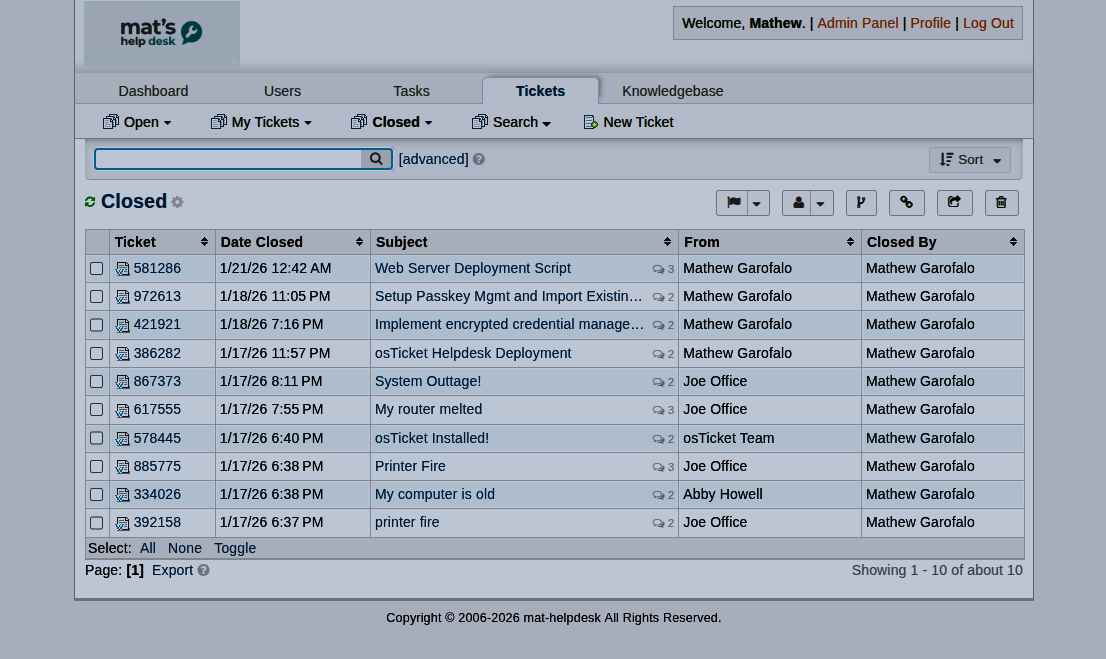Open the assign user dropdown arrow
Viewport: 1106px width, 659px height.
click(x=821, y=203)
